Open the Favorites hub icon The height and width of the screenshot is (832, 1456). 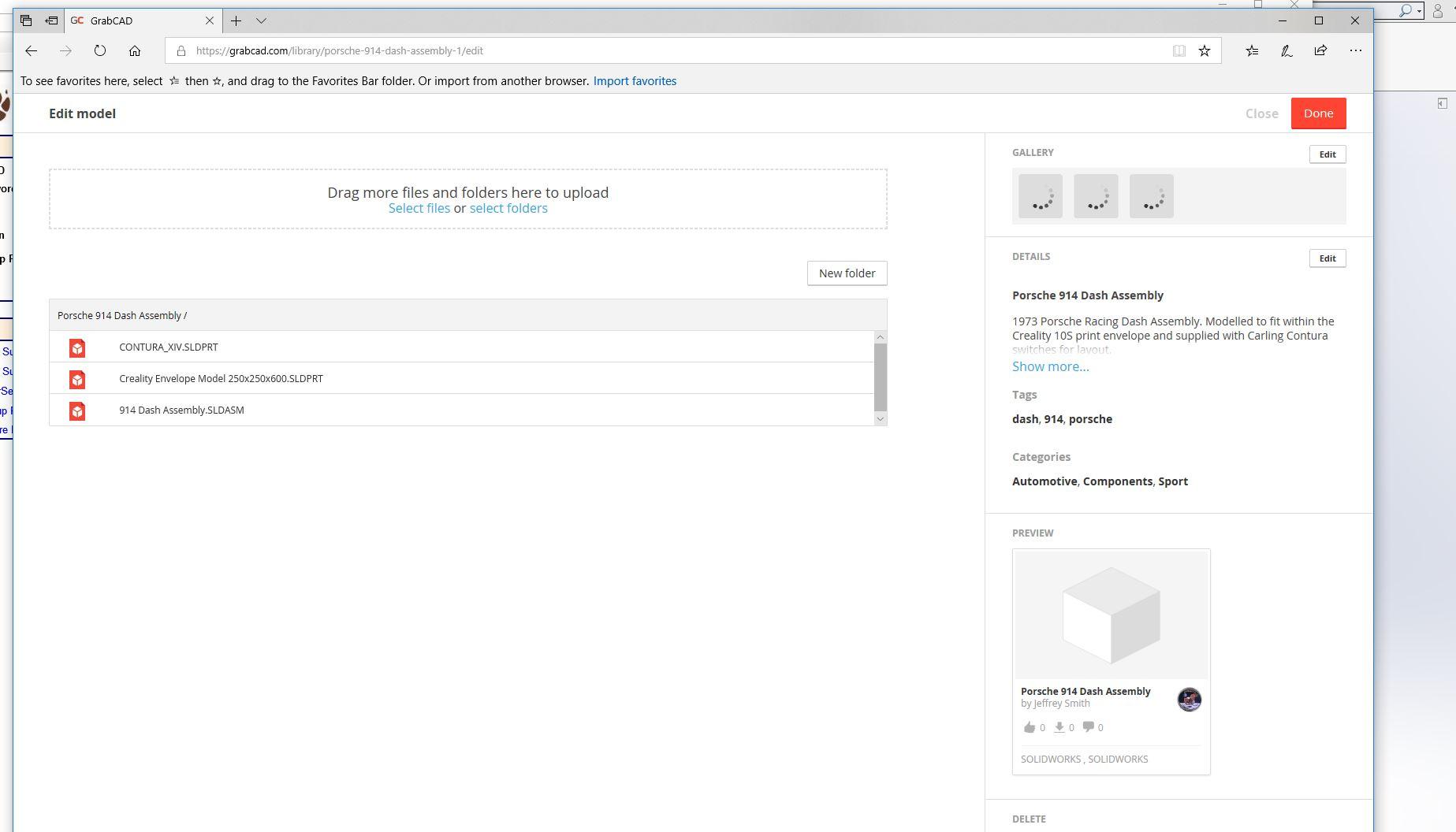1252,50
